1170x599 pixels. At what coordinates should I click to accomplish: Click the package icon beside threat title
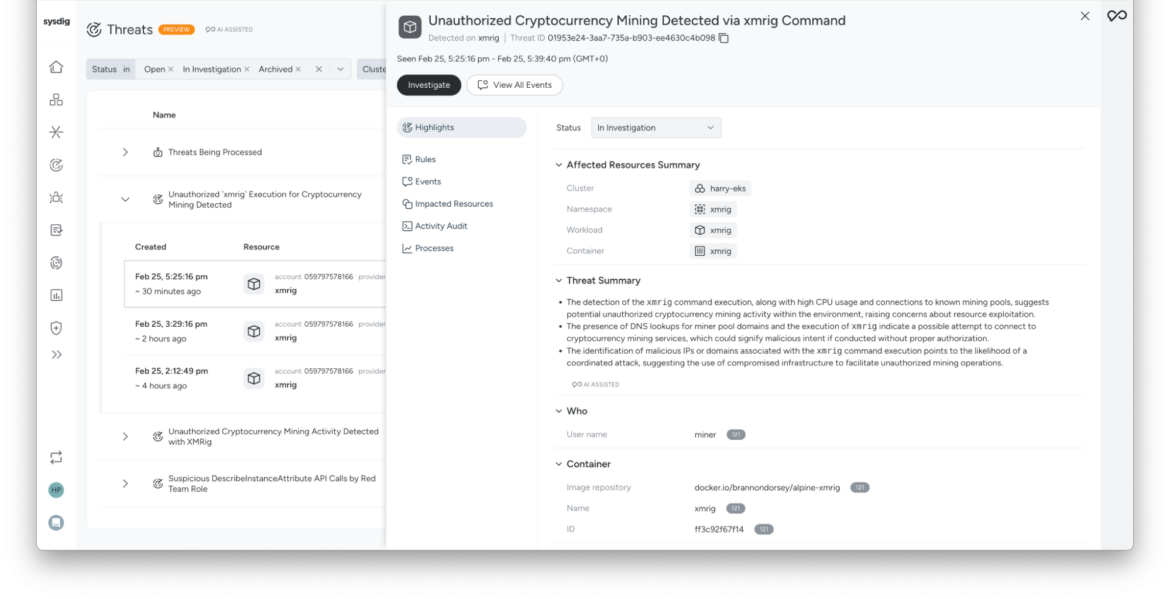click(x=410, y=28)
